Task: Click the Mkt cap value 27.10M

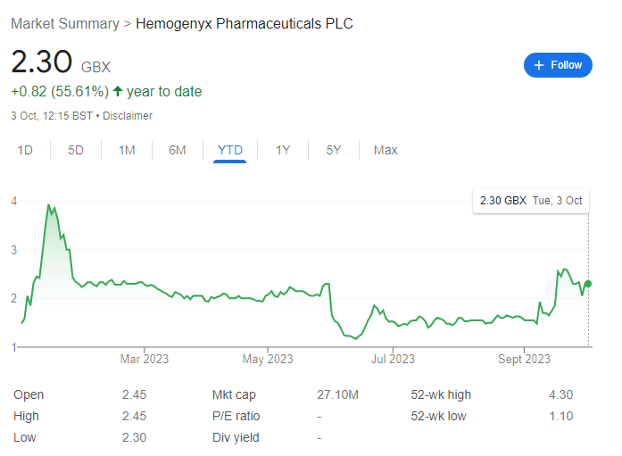Action: (x=338, y=395)
